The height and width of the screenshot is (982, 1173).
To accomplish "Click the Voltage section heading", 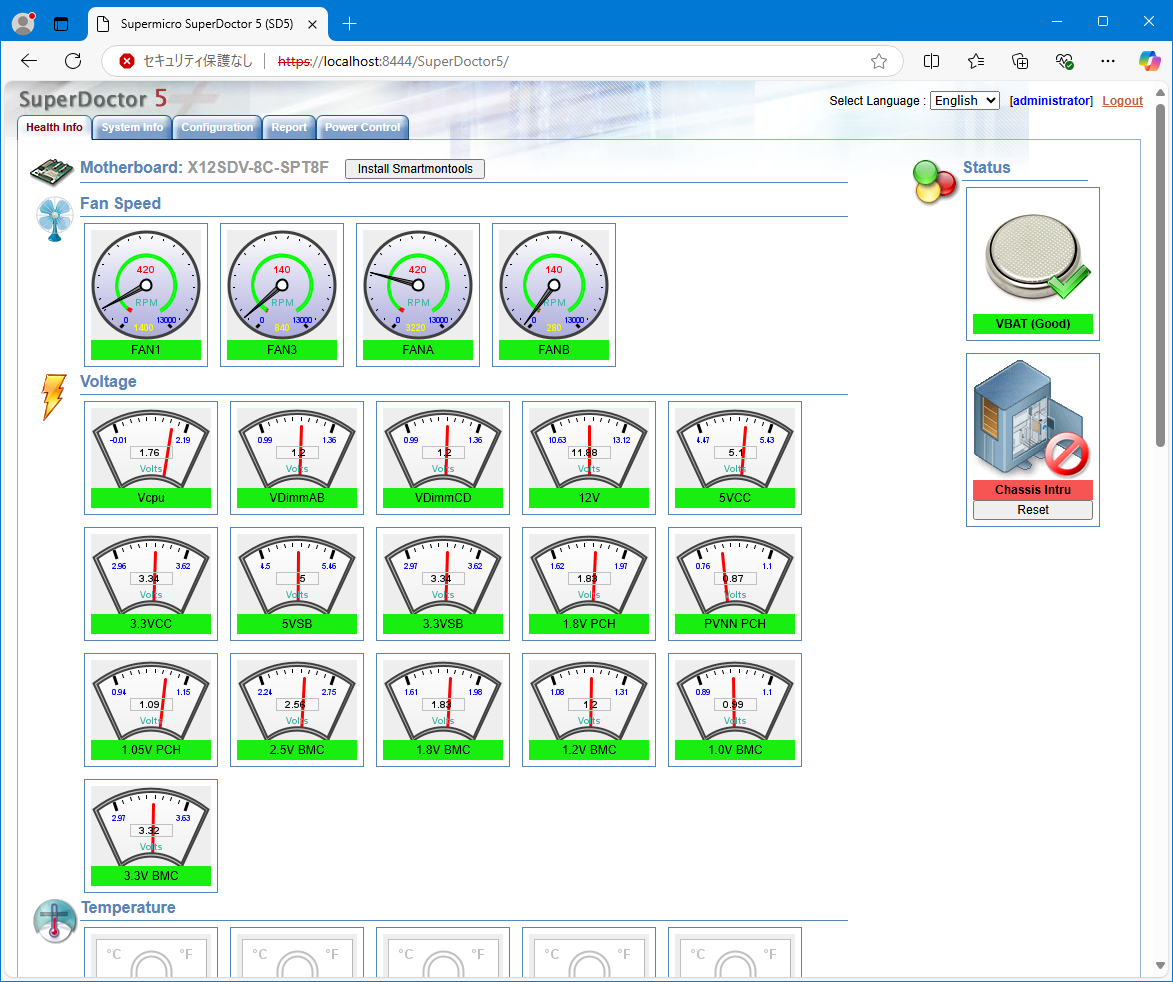I will pos(108,381).
